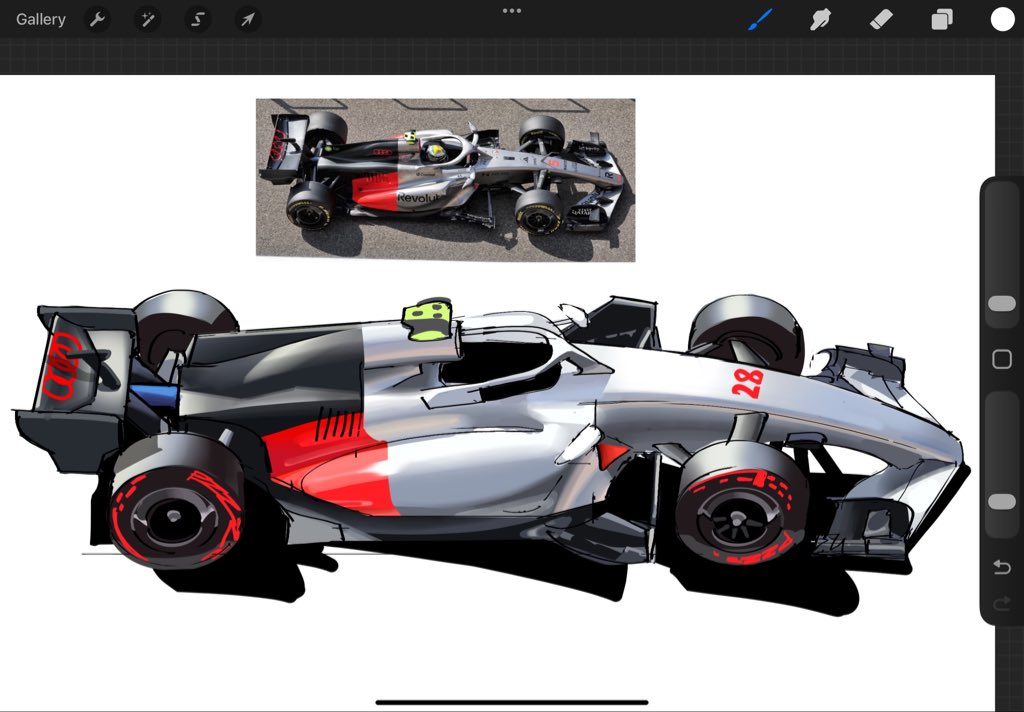Open the active color picker
Image resolution: width=1024 pixels, height=712 pixels.
pos(1000,19)
